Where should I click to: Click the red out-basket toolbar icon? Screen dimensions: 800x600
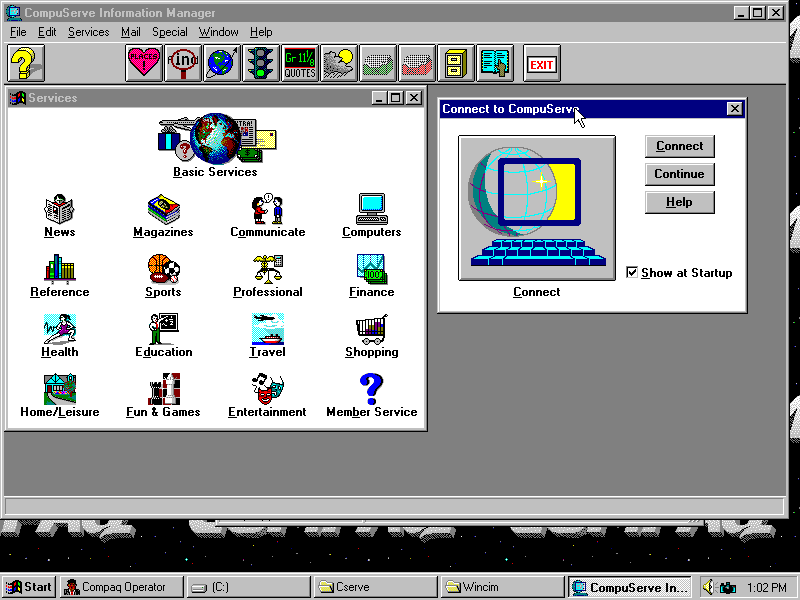pyautogui.click(x=417, y=63)
